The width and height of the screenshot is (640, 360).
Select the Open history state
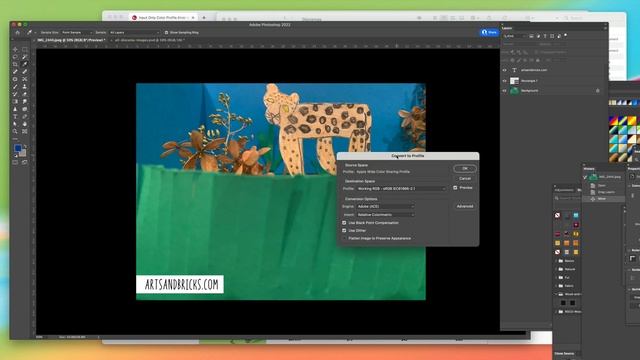pos(603,185)
